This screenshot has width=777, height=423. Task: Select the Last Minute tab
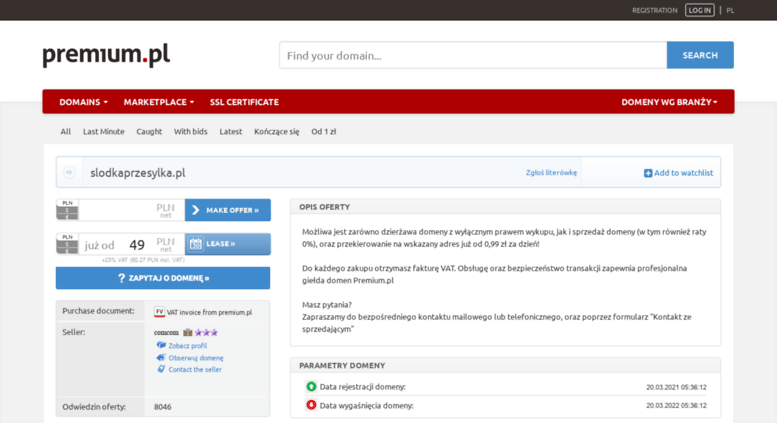[x=104, y=132]
